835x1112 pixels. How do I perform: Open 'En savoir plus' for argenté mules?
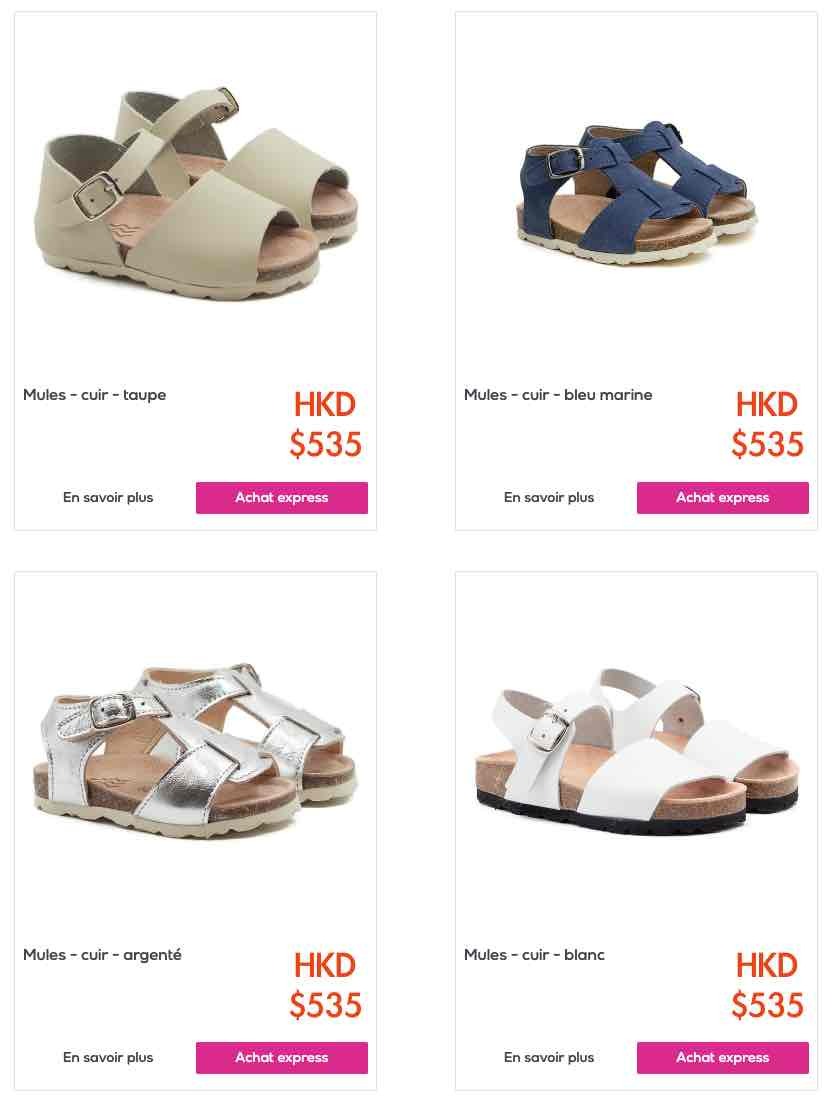108,1057
